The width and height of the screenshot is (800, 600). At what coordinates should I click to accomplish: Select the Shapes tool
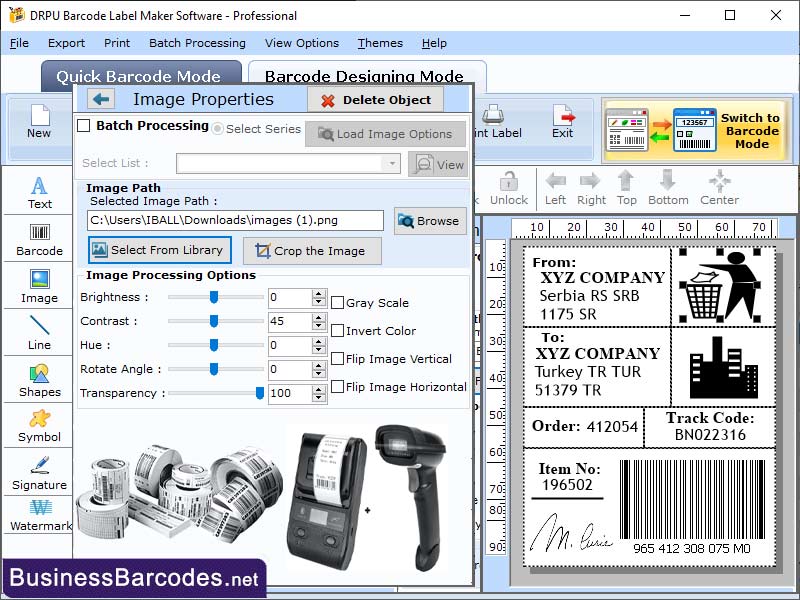39,381
